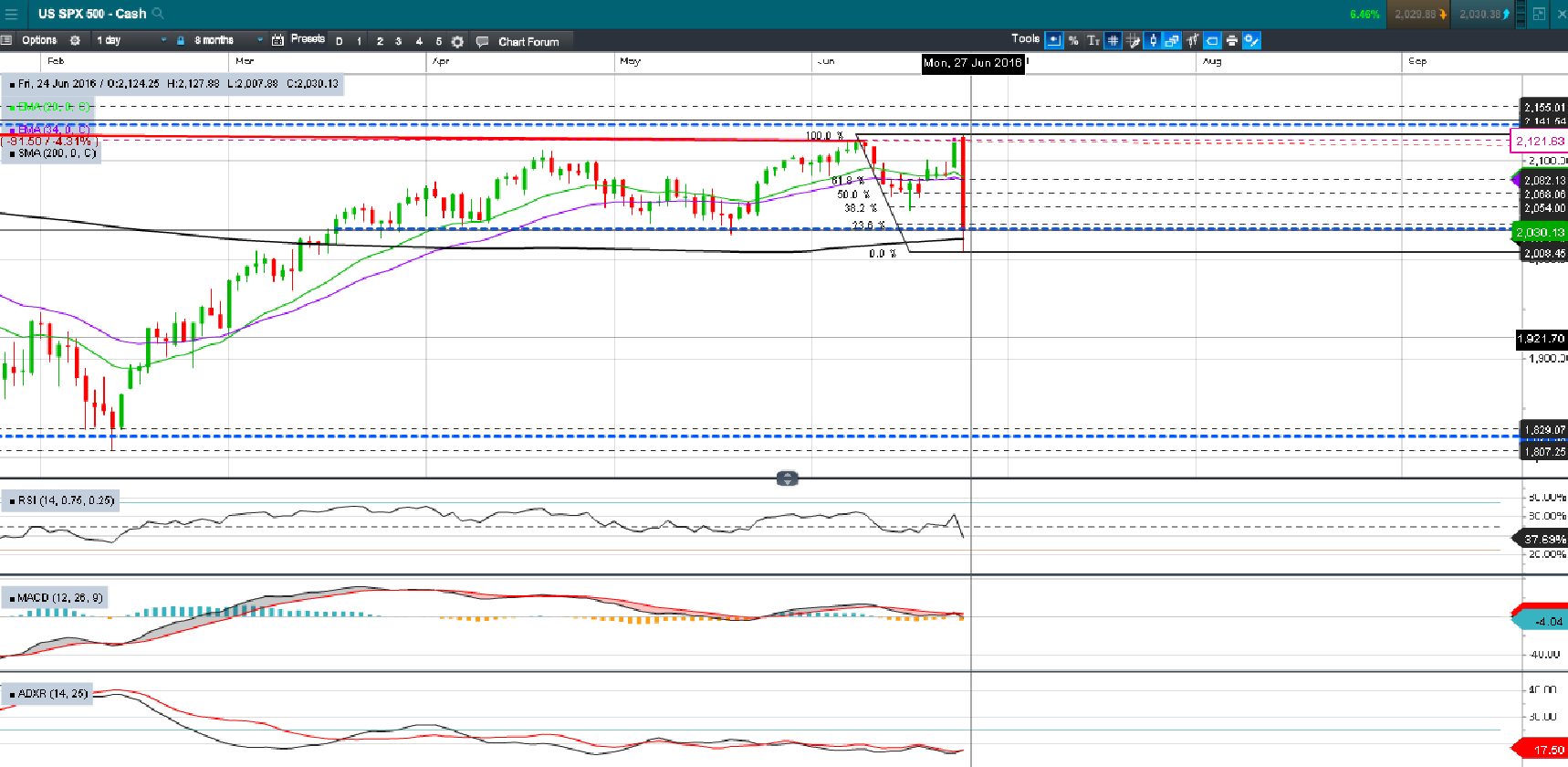
Task: Select the candlestick chart type tool
Action: tap(1153, 40)
